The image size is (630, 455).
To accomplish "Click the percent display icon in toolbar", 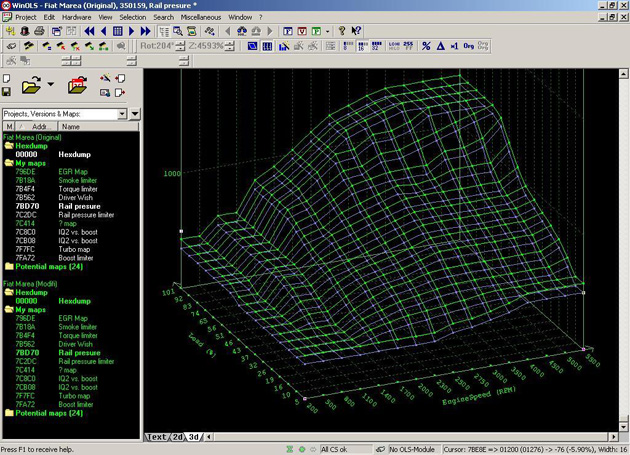I will pyautogui.click(x=426, y=46).
